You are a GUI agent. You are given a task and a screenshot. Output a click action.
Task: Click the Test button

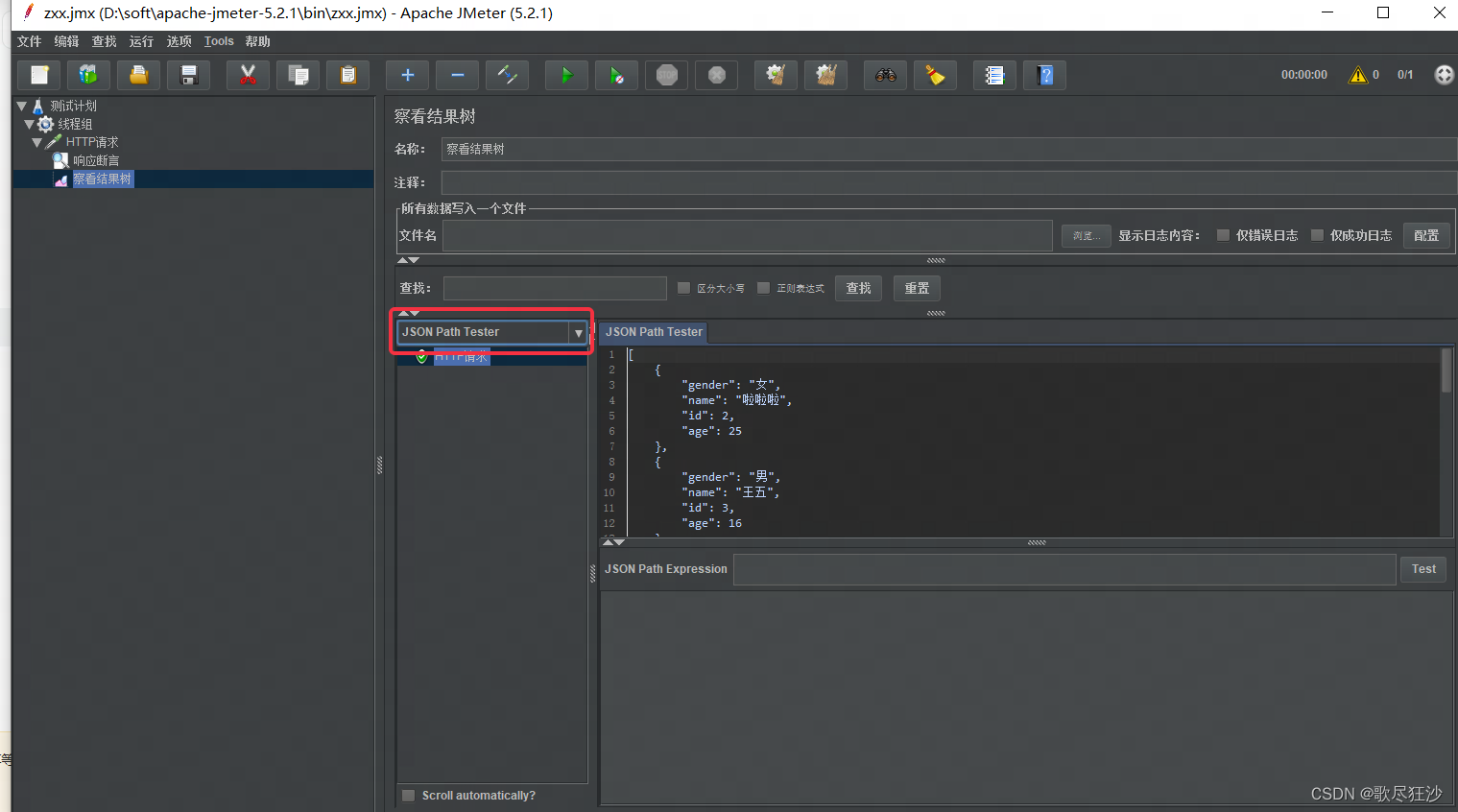[x=1423, y=569]
